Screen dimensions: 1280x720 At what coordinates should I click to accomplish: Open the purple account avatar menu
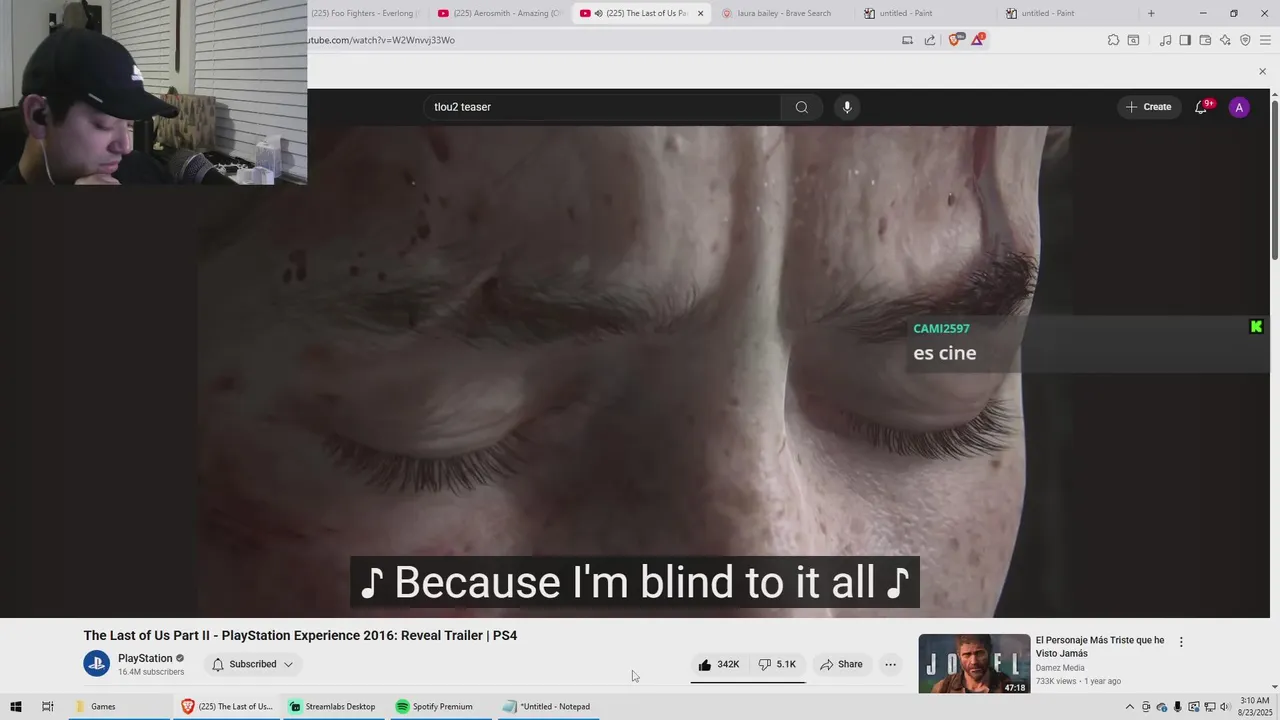[x=1239, y=107]
